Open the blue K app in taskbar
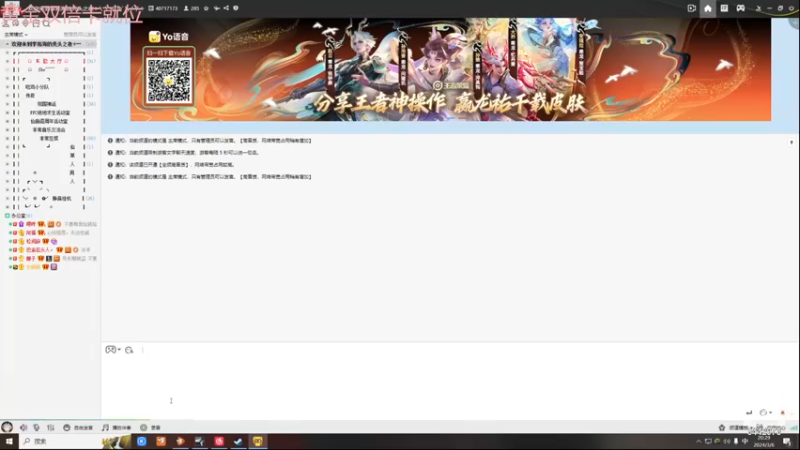This screenshot has height=450, width=800. [141, 441]
